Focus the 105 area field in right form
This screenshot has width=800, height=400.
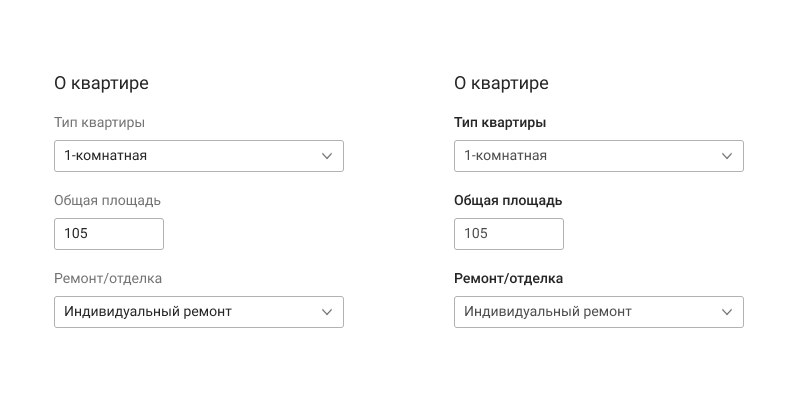click(509, 234)
